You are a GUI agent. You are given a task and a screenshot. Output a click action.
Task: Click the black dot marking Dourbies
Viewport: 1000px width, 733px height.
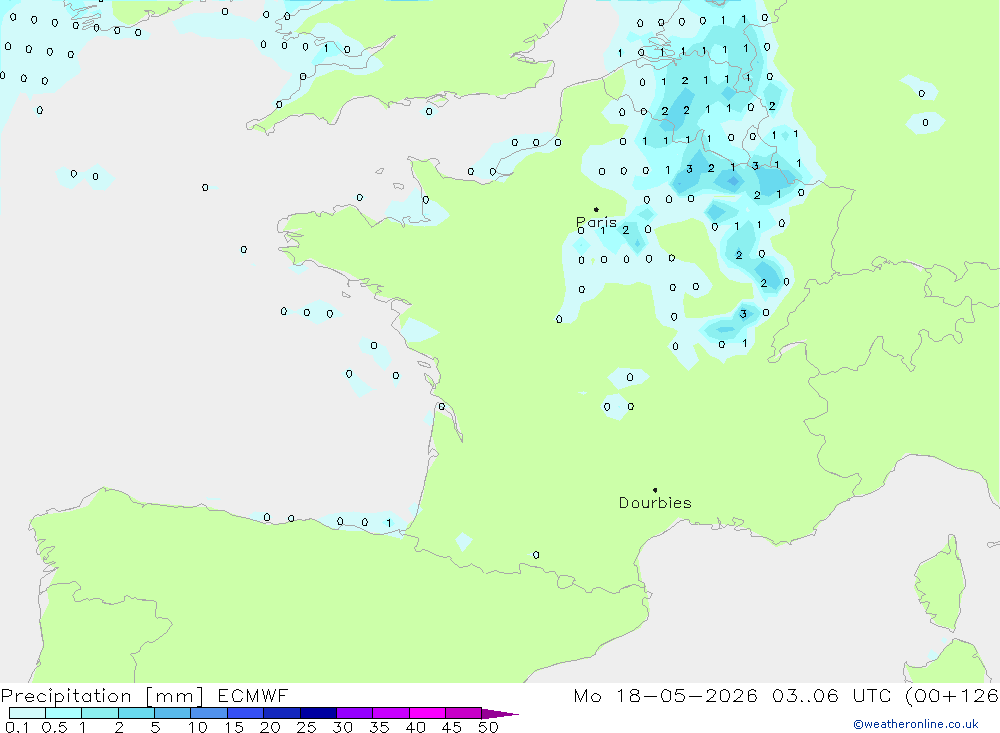point(655,490)
